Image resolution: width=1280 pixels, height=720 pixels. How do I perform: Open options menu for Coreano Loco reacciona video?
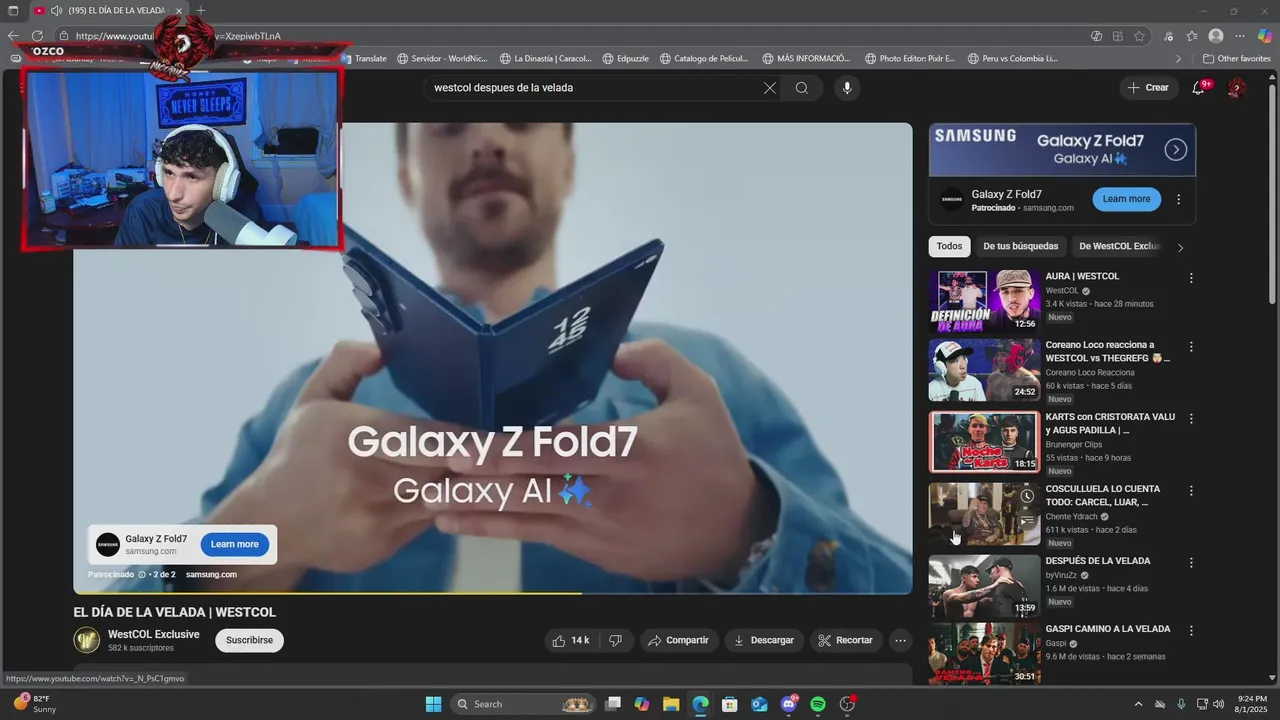1191,347
